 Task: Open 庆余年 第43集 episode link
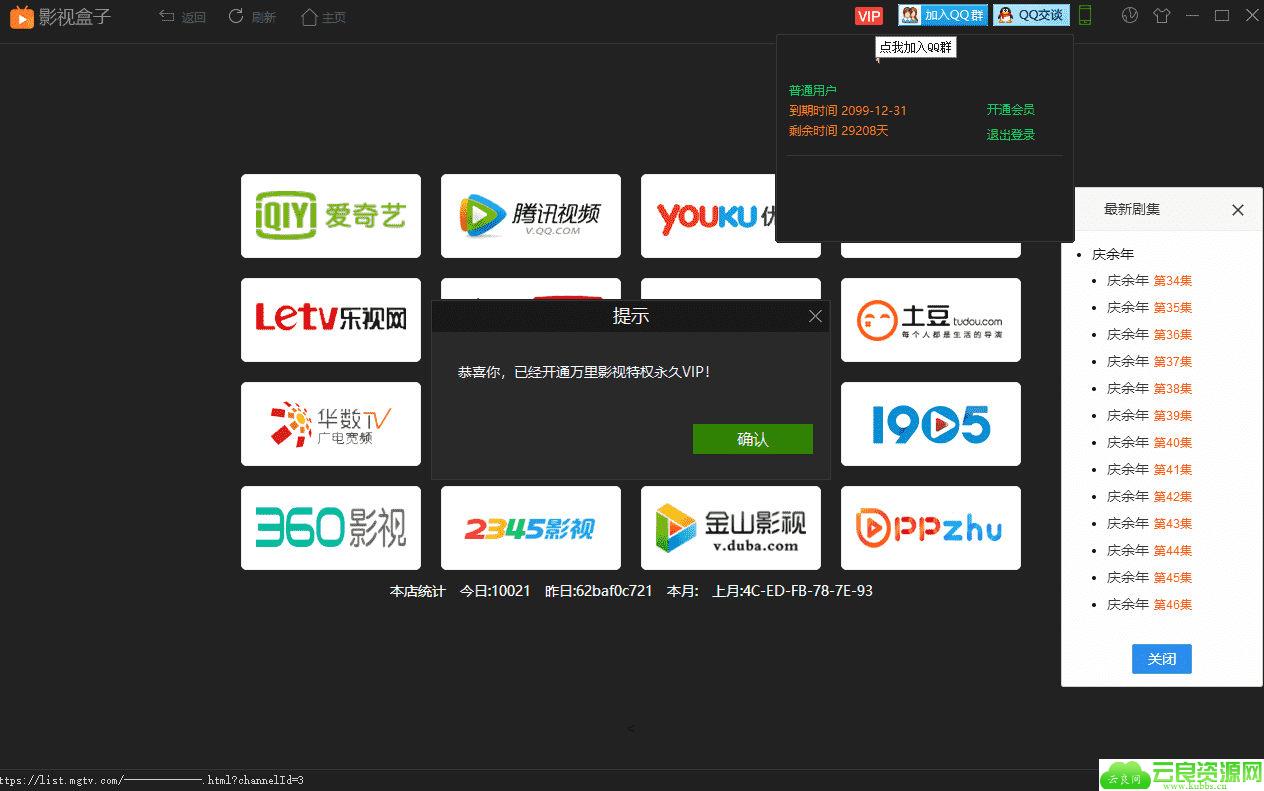[1149, 524]
